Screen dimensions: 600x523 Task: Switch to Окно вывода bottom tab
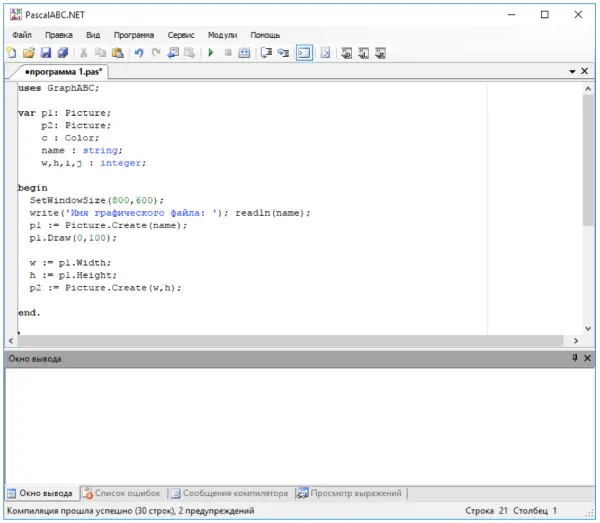(41, 493)
